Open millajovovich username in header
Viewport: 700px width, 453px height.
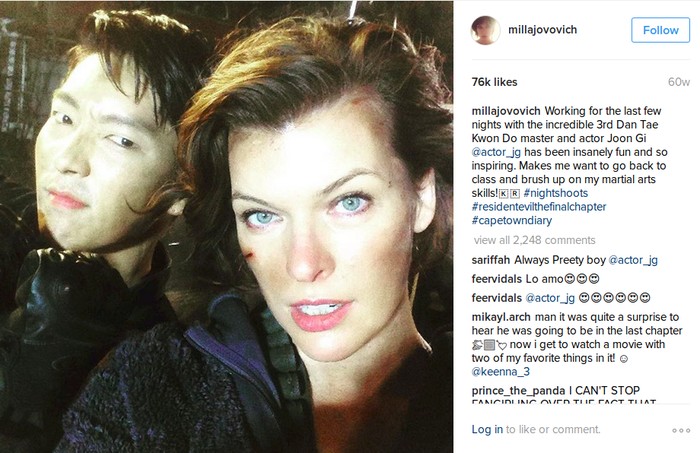point(542,29)
